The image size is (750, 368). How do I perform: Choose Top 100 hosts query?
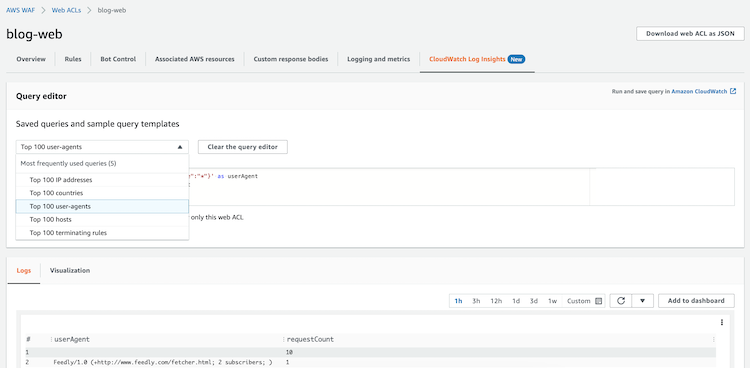click(102, 220)
